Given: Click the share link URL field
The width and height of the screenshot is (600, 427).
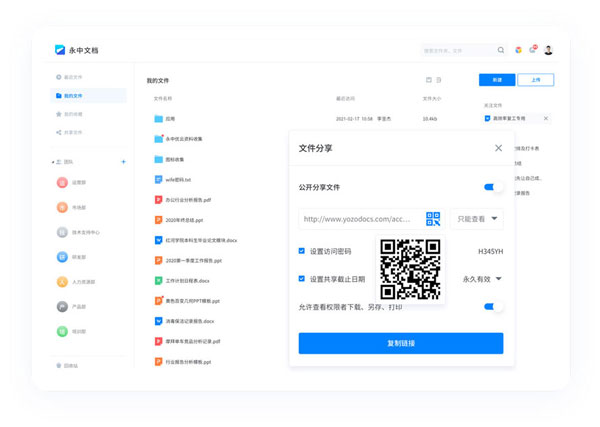Looking at the screenshot, I should 358,219.
